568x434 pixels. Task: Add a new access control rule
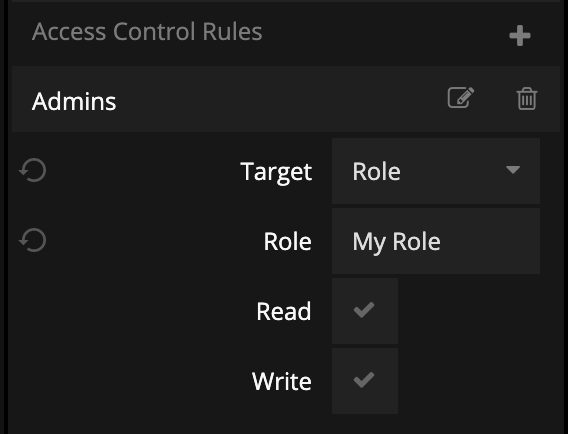[520, 36]
